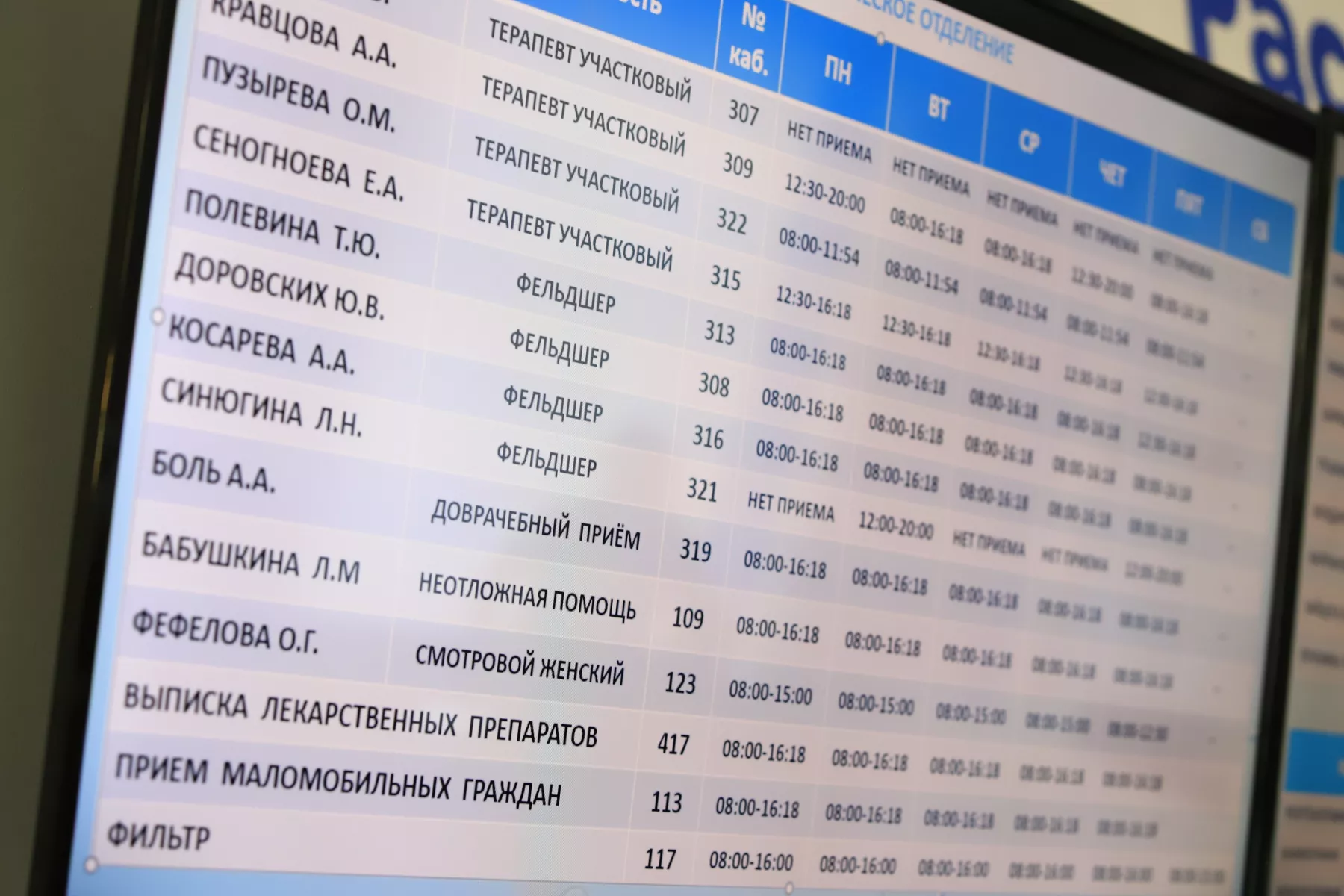Select the Синюгина Л.Н. entry
Viewport: 1344px width, 896px height.
coord(261,408)
